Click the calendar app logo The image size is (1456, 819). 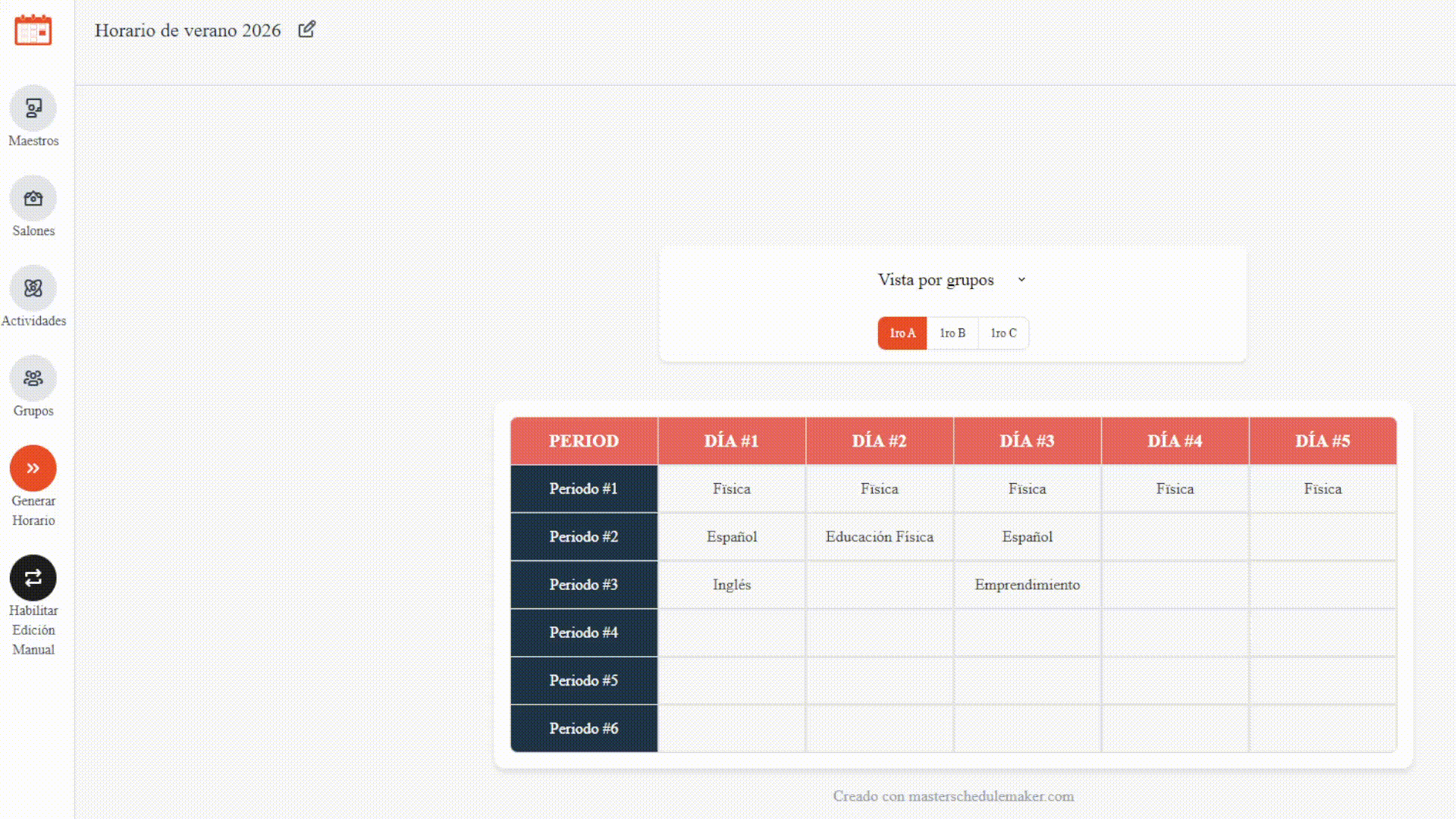[x=32, y=31]
